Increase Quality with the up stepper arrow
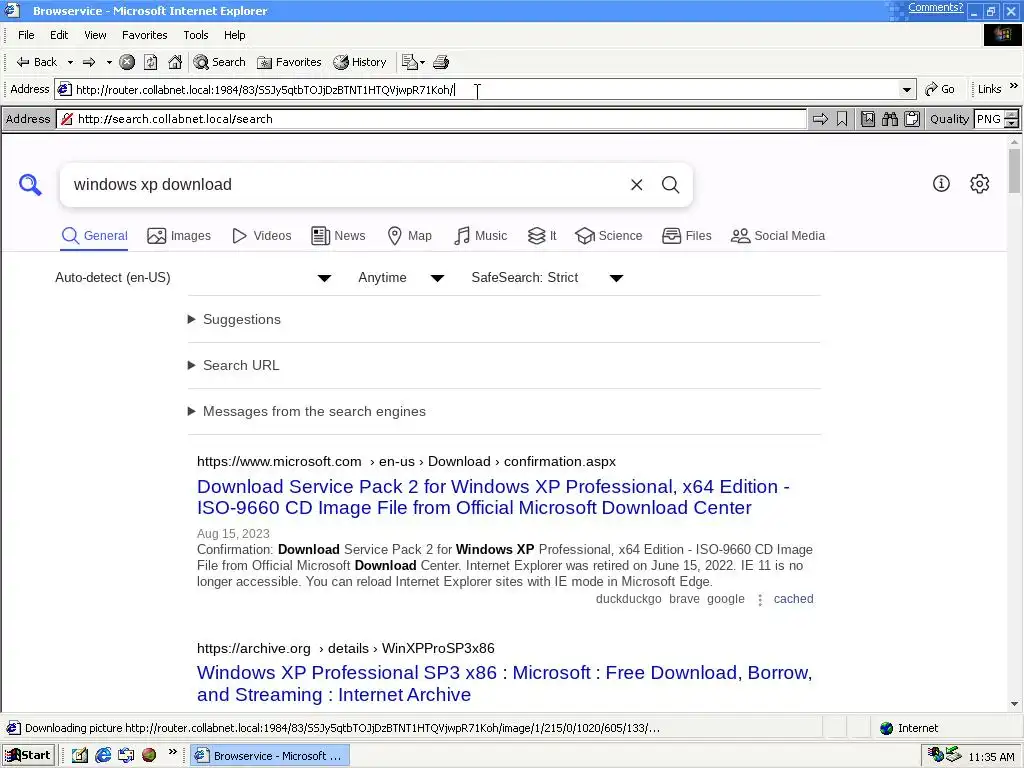The height and width of the screenshot is (768, 1024). point(1012,115)
